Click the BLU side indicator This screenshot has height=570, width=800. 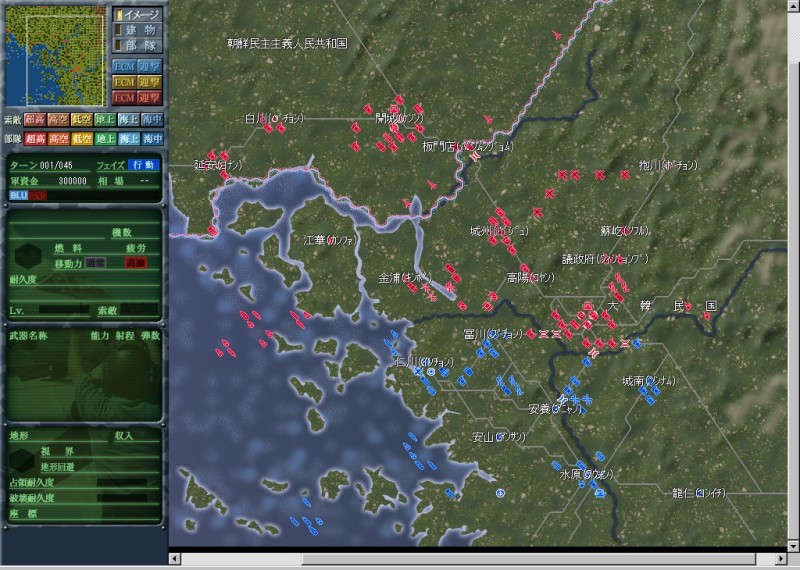18,195
